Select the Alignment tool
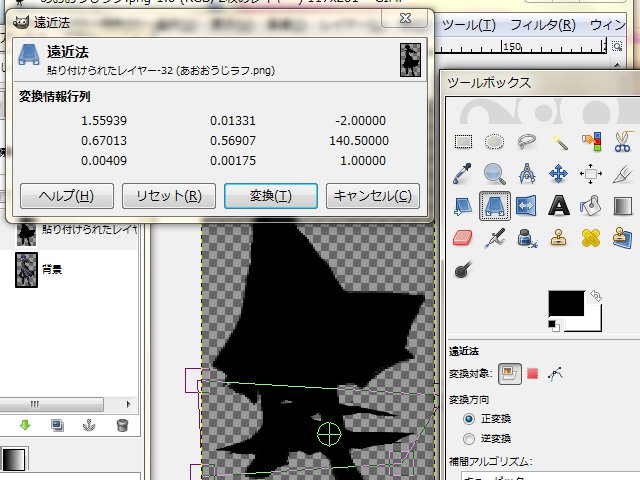The width and height of the screenshot is (640, 480). (591, 174)
